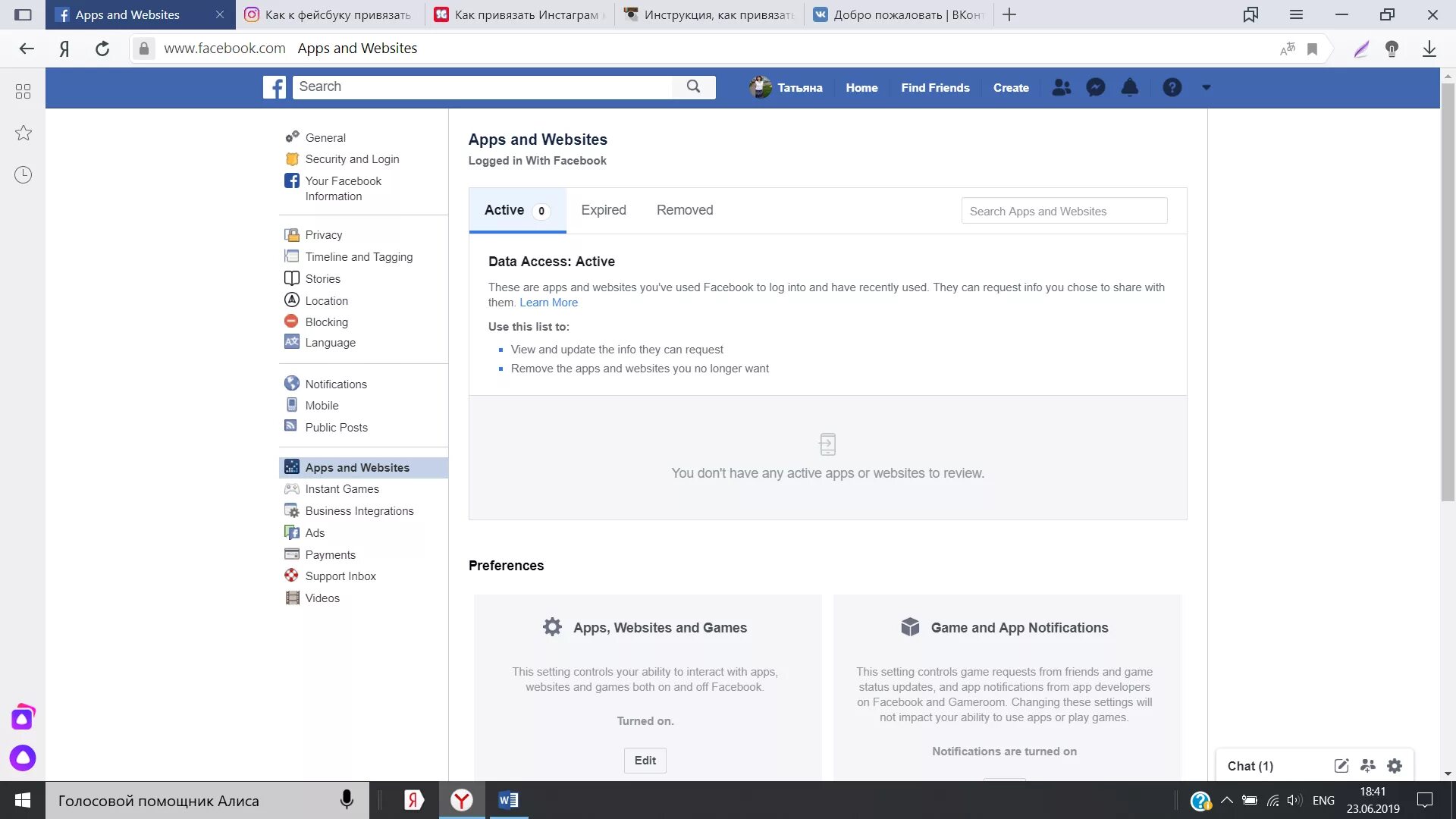Screen dimensions: 1456x819
Task: Open Mobile settings
Action: coord(322,406)
